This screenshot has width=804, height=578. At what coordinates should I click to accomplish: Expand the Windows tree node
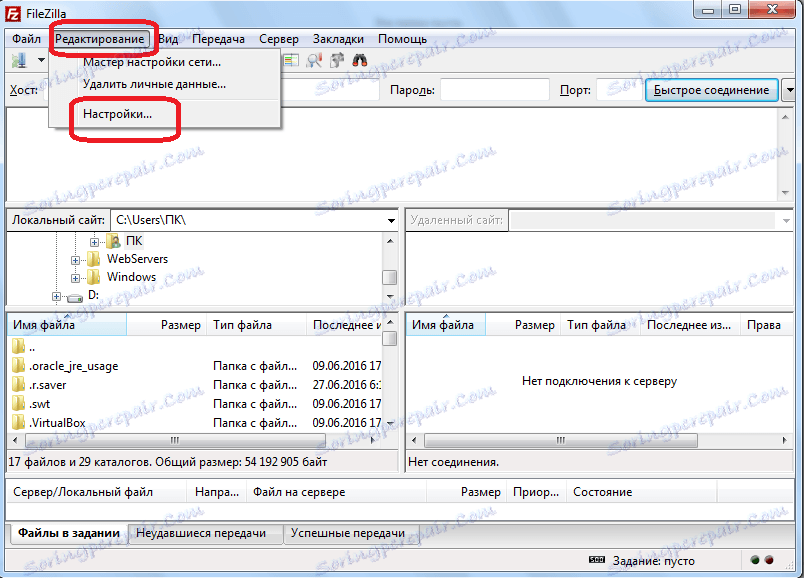pyautogui.click(x=75, y=278)
